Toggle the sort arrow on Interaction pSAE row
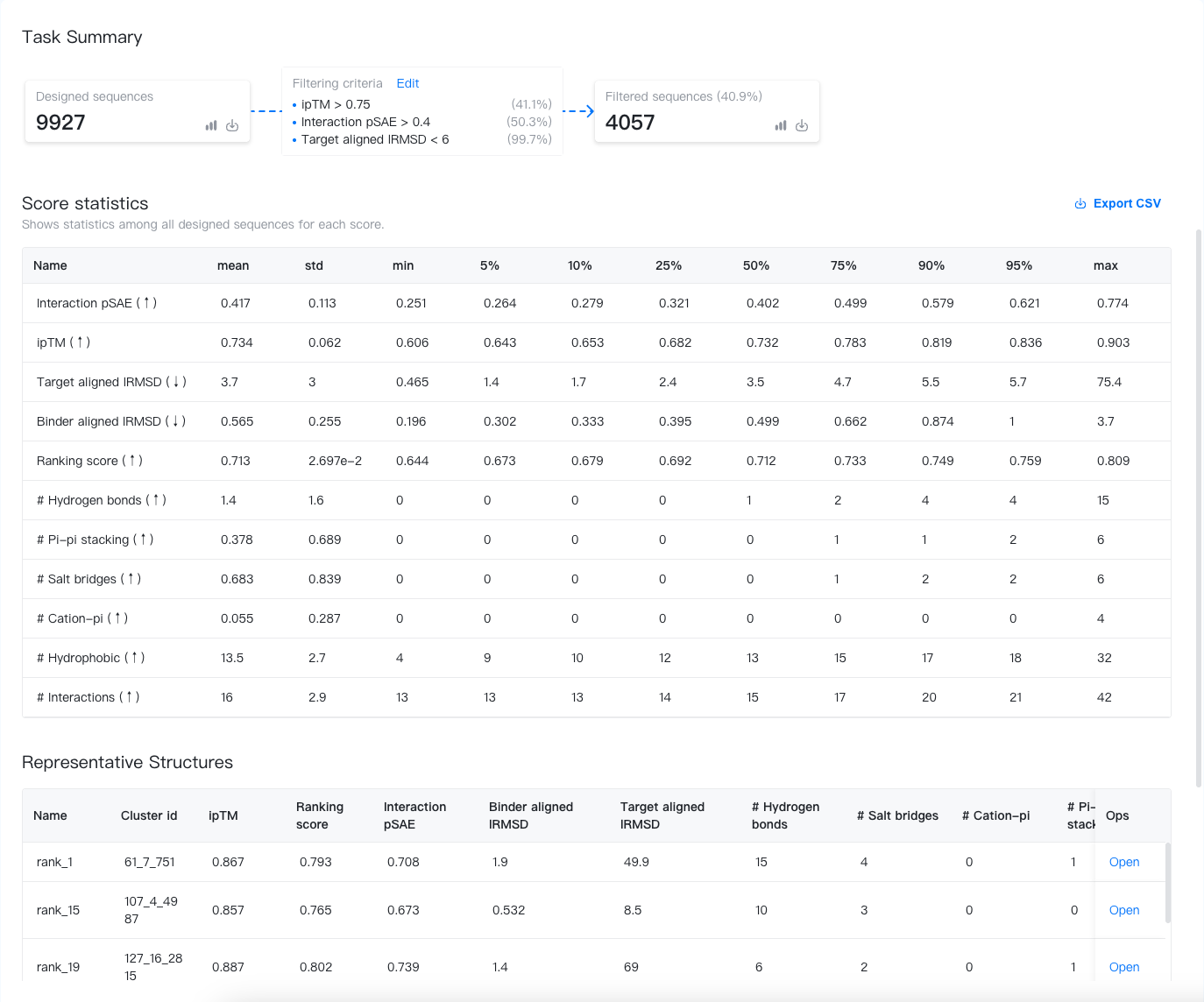Screen dimensions: 1204x1002 tap(147, 303)
